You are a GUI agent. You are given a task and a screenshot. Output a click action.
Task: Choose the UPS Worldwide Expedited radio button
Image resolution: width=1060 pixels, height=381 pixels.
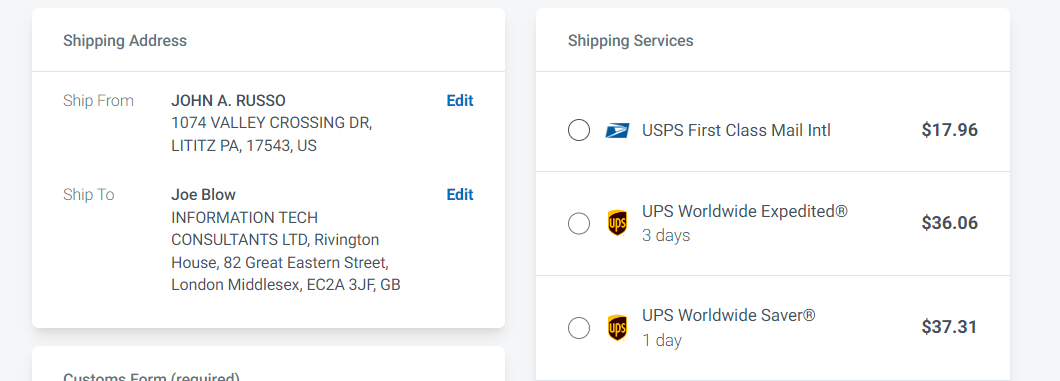[x=579, y=223]
